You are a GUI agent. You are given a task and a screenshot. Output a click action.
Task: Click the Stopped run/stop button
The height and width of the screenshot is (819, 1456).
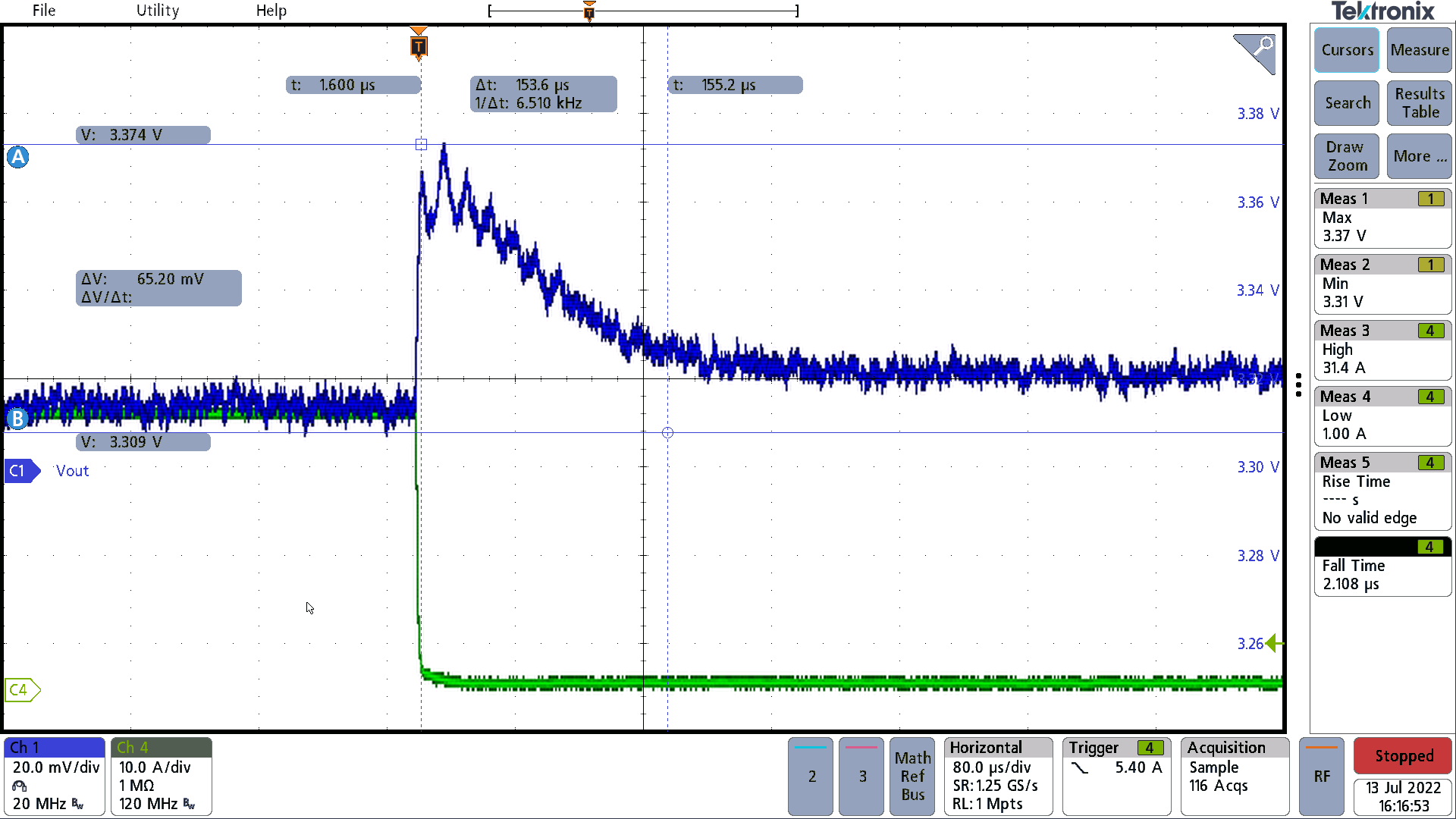(x=1404, y=756)
